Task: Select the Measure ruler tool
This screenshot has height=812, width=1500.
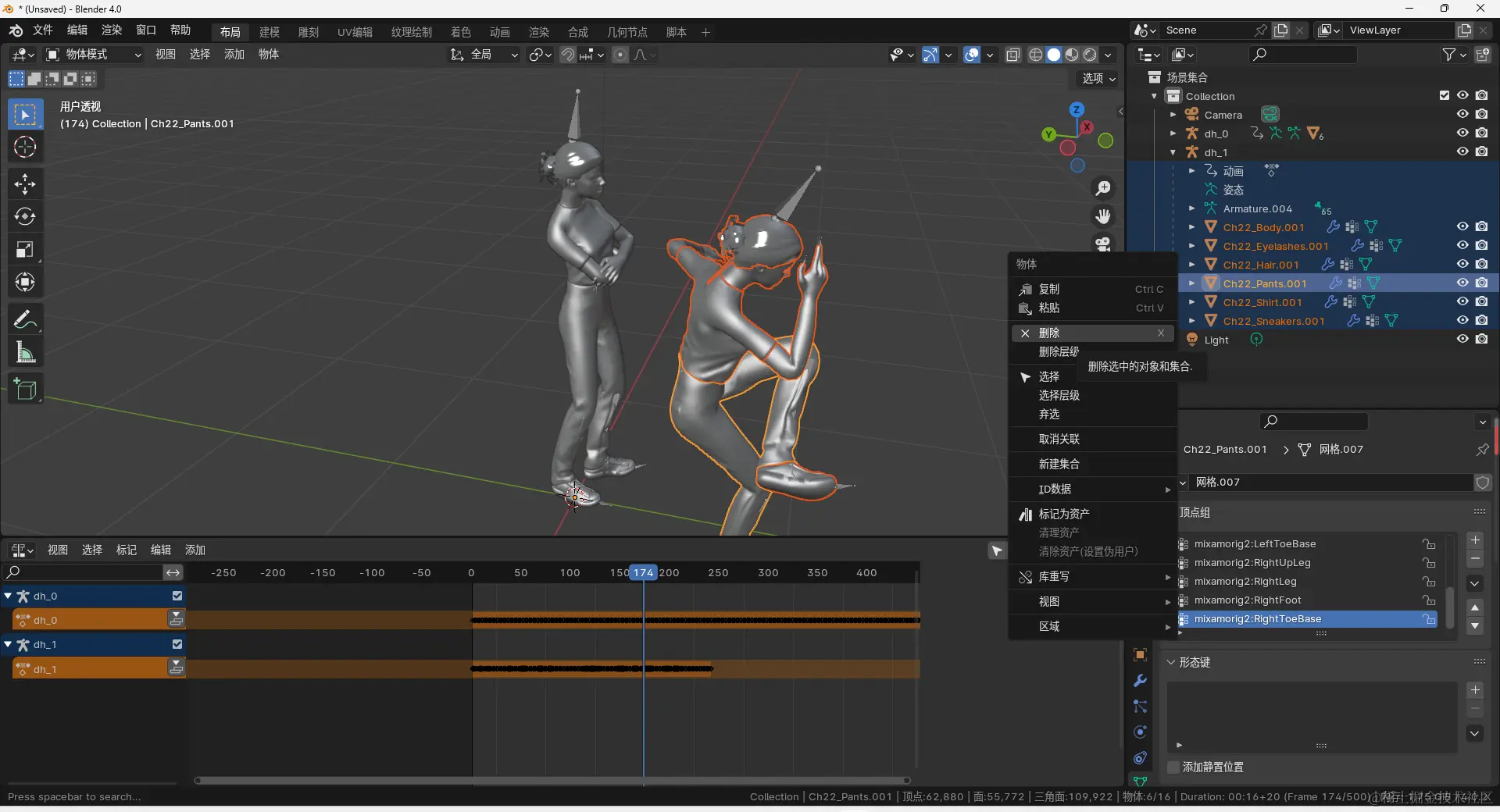Action: tap(25, 353)
